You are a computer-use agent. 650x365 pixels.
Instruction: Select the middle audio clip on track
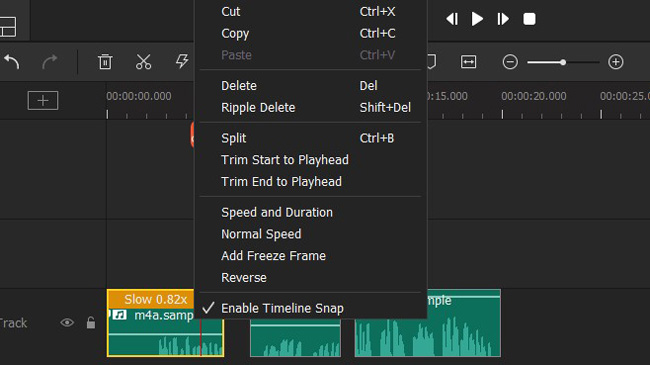pos(296,338)
